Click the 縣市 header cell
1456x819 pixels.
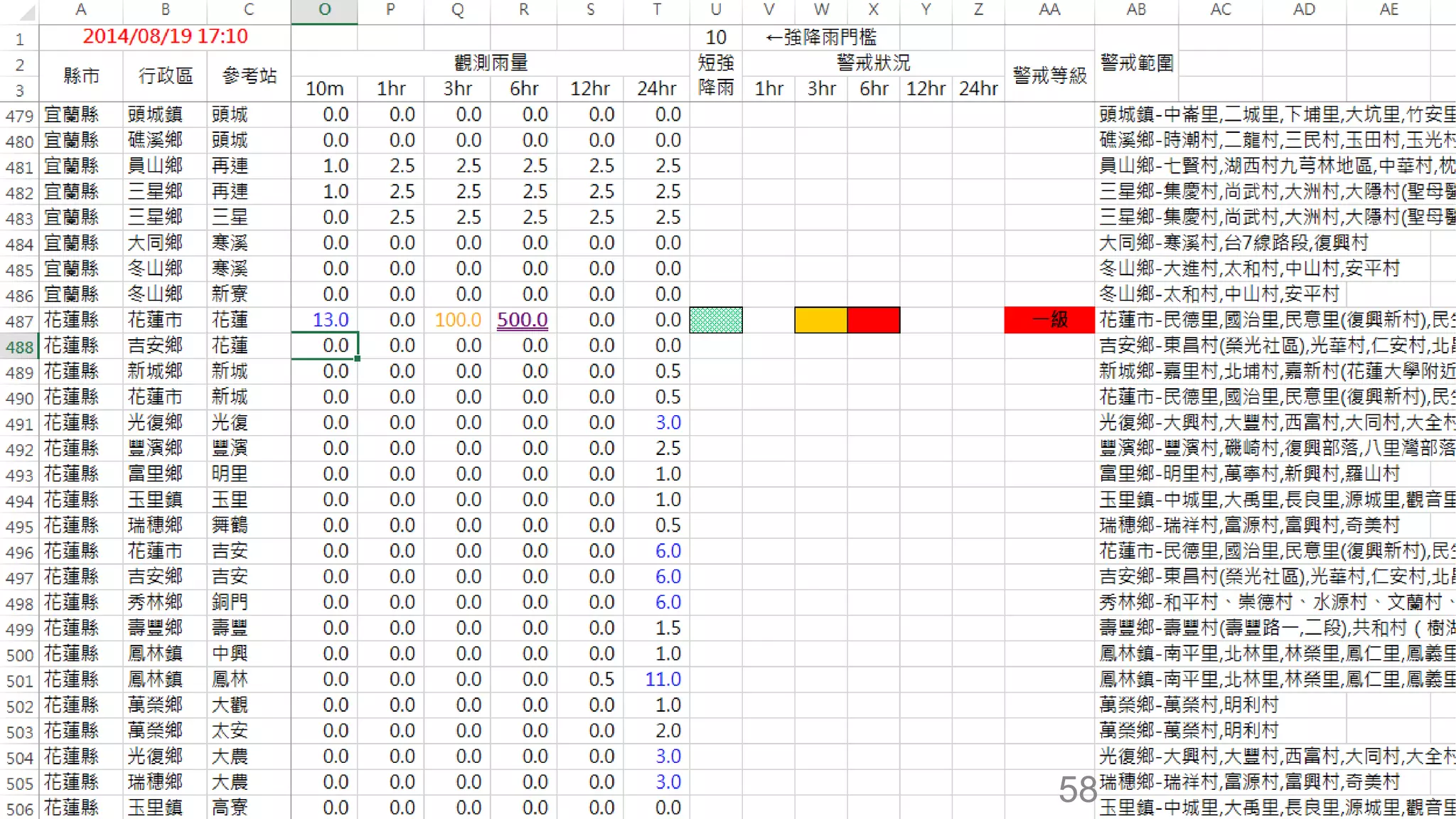point(81,75)
